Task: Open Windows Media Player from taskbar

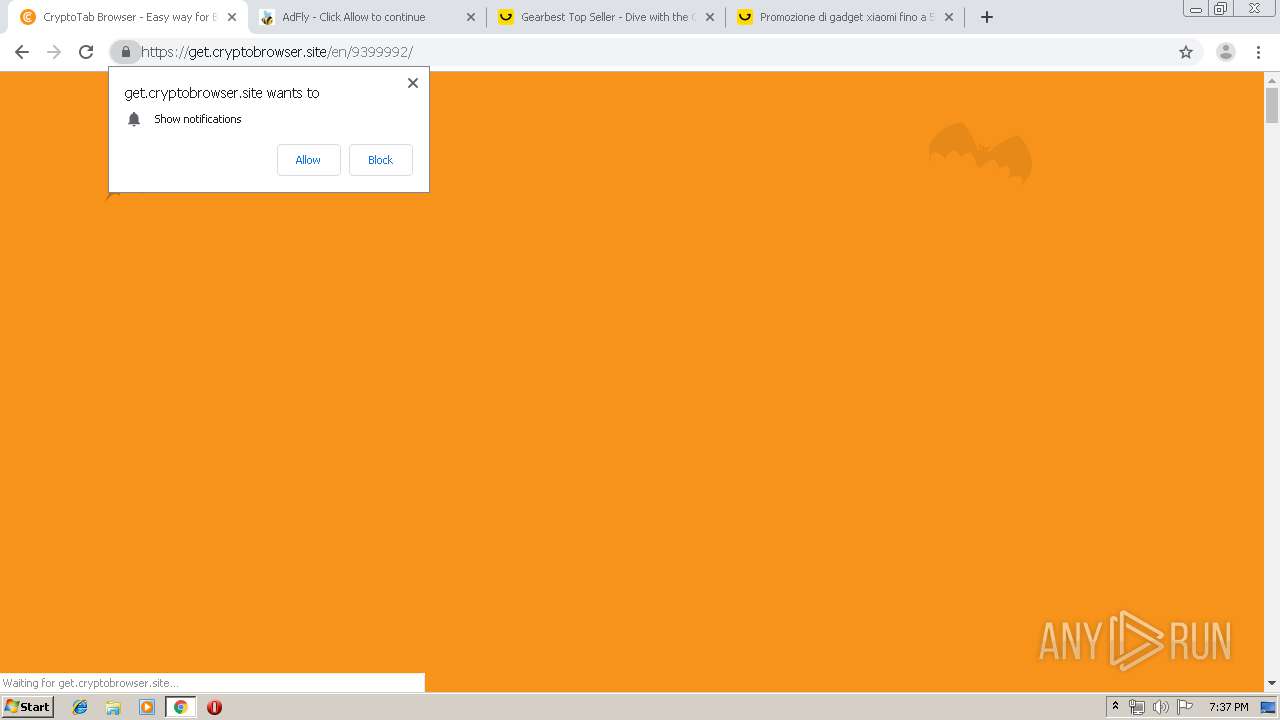Action: click(147, 707)
